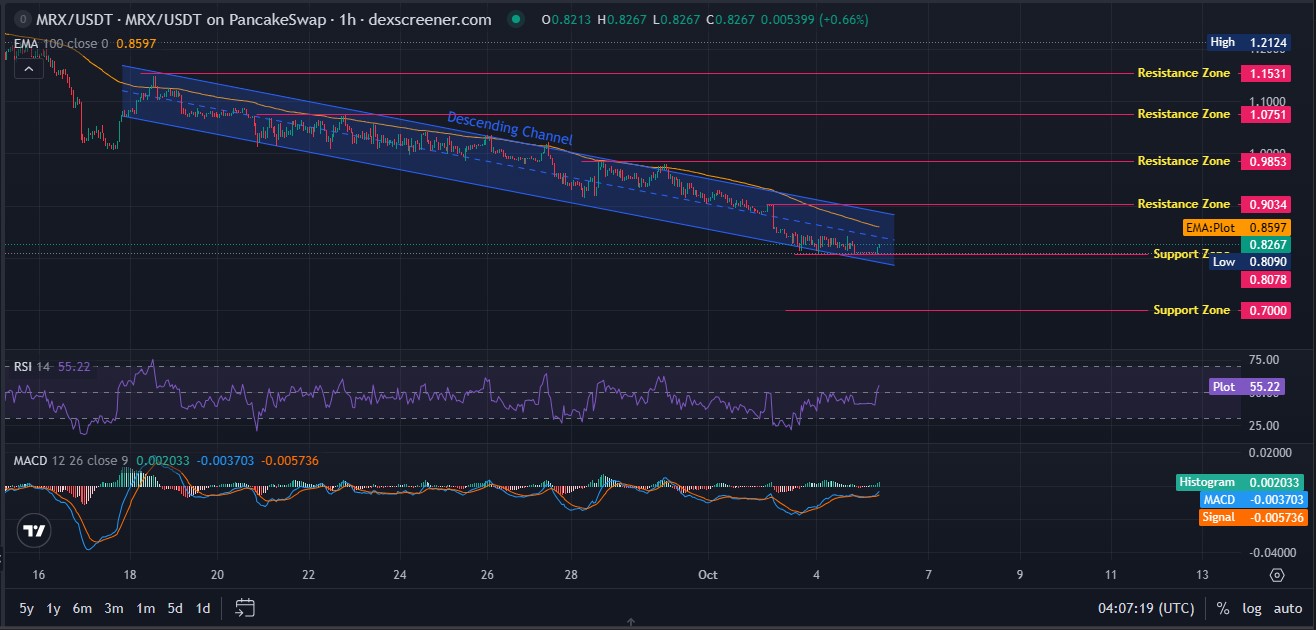
Task: Collapse indicator legend with the chevron under EMA
Action: tap(27, 69)
